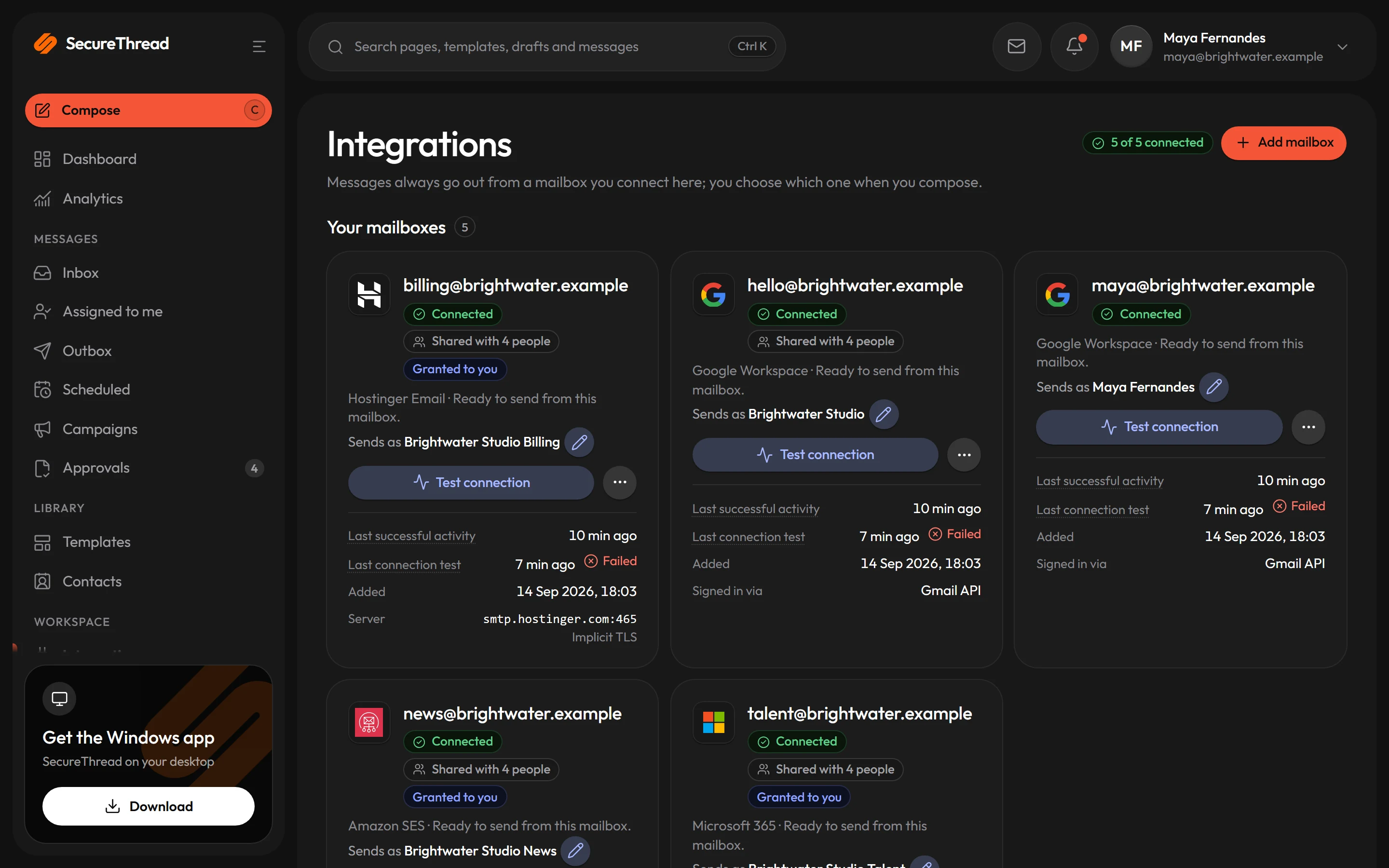This screenshot has width=1389, height=868.
Task: Open Scheduled messages
Action: [x=148, y=390]
